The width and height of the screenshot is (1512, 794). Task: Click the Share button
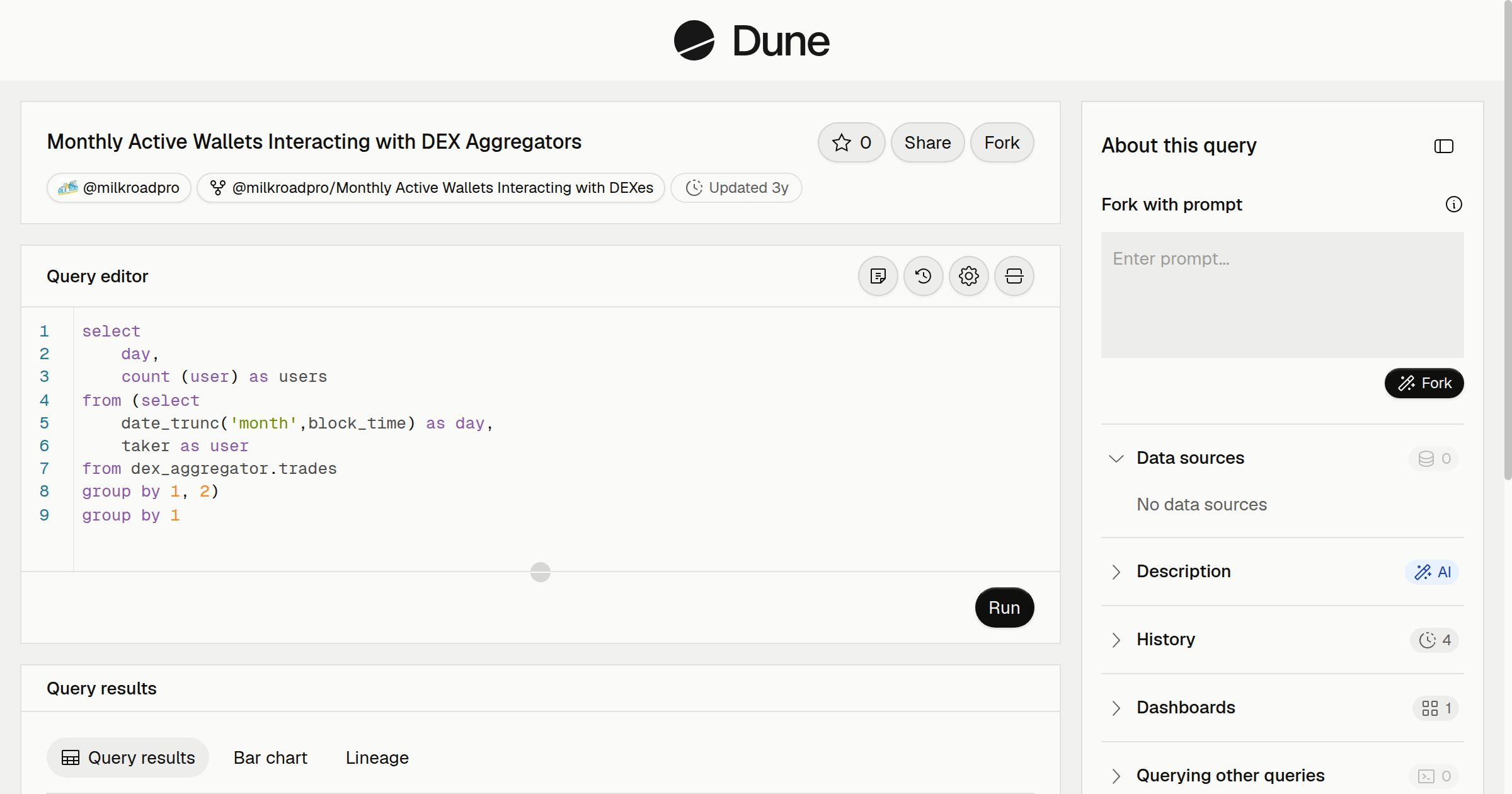[927, 142]
